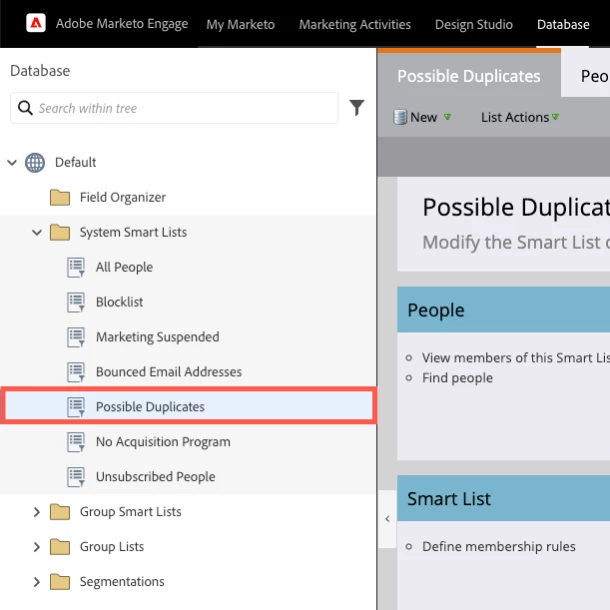Open the tree filter funnel icon

(356, 108)
